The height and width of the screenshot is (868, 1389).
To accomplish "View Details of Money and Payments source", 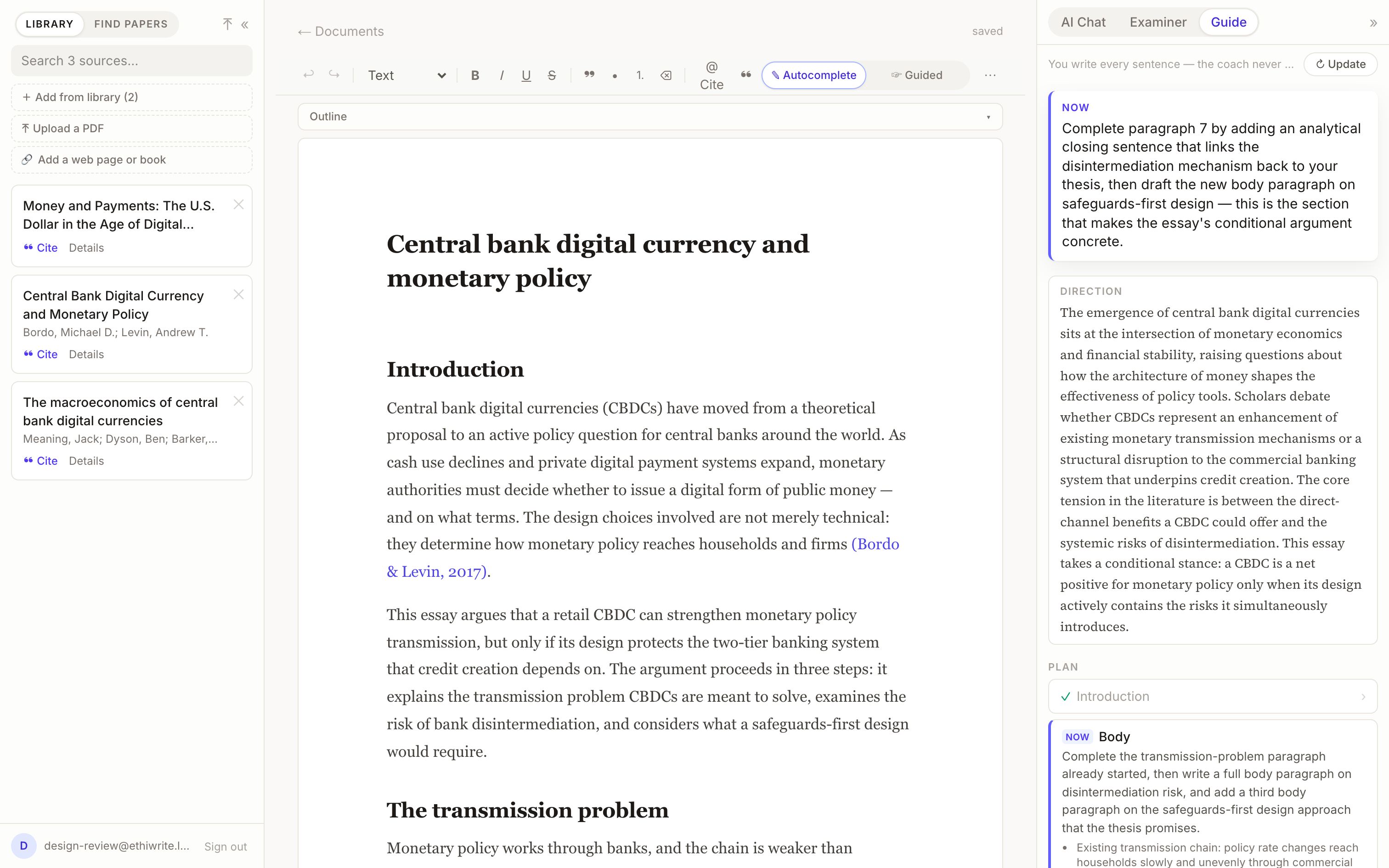I will 86,248.
